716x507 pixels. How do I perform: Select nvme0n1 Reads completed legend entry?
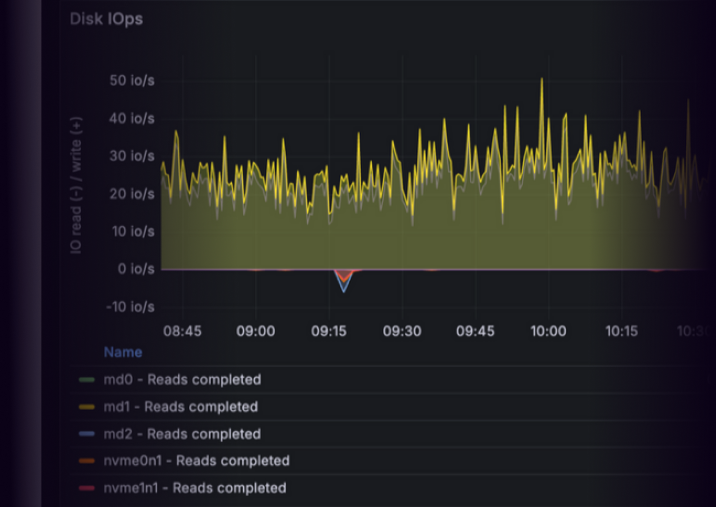pyautogui.click(x=196, y=461)
